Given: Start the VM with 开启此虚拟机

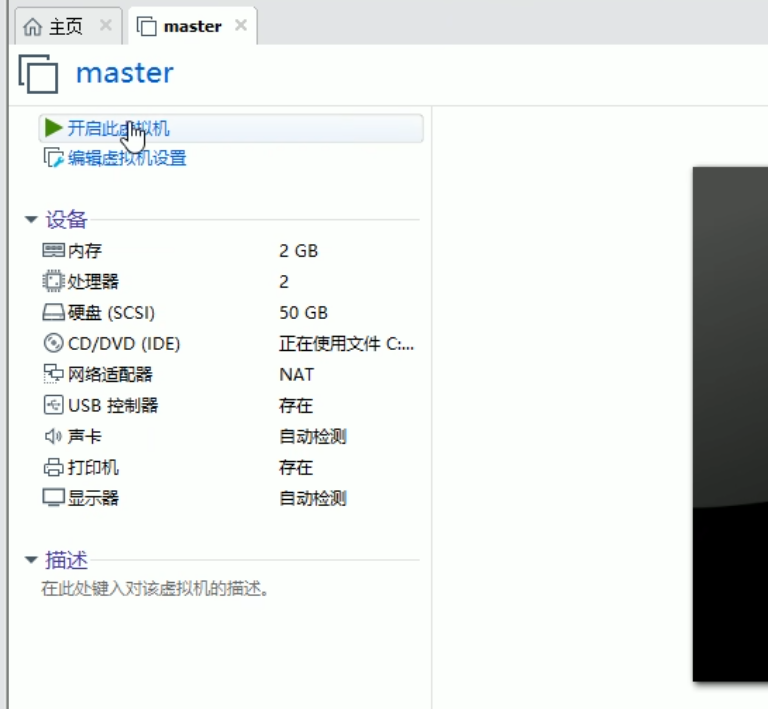Looking at the screenshot, I should 231,128.
